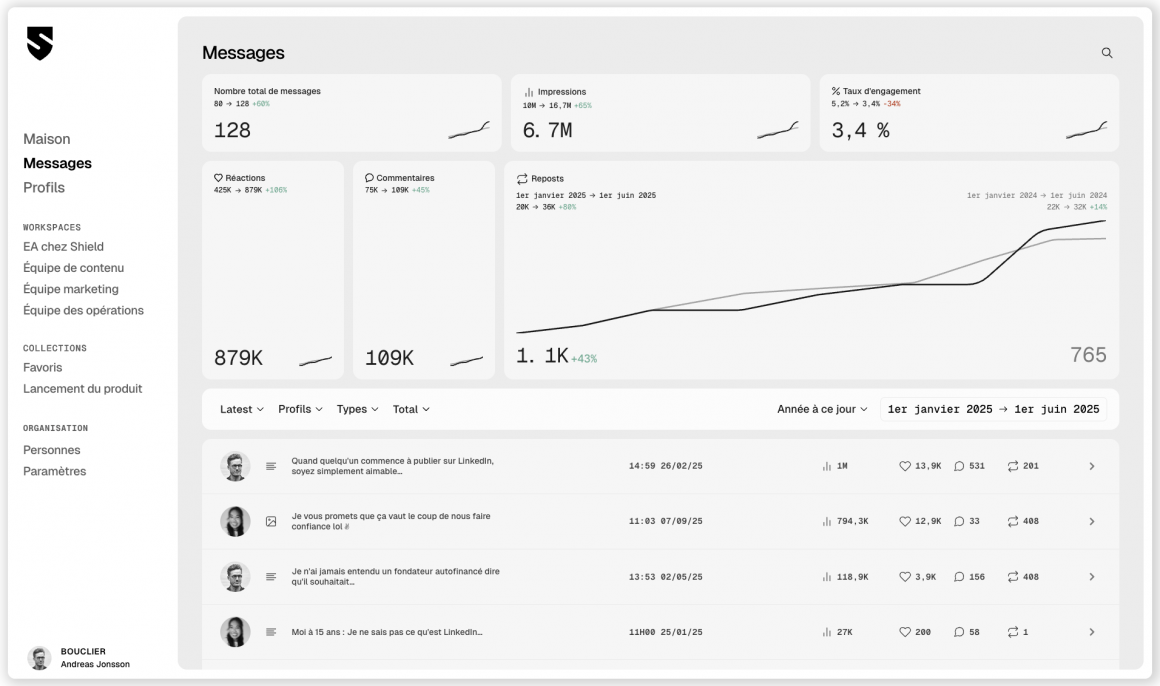The width and height of the screenshot is (1160, 686).
Task: Click the repost icon showing 201
Action: point(1012,466)
